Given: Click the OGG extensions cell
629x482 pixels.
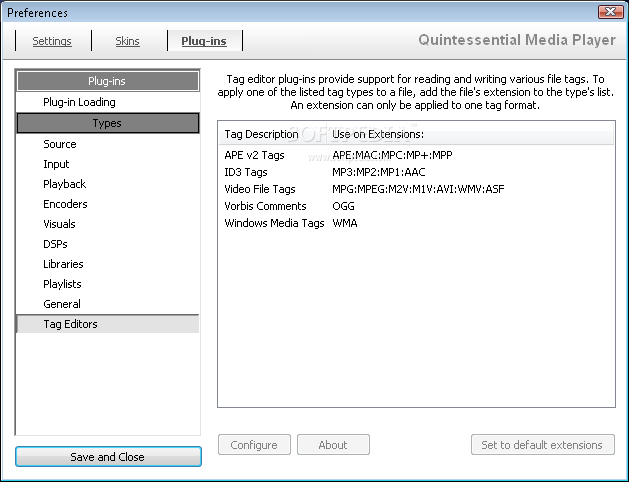Looking at the screenshot, I should click(343, 206).
